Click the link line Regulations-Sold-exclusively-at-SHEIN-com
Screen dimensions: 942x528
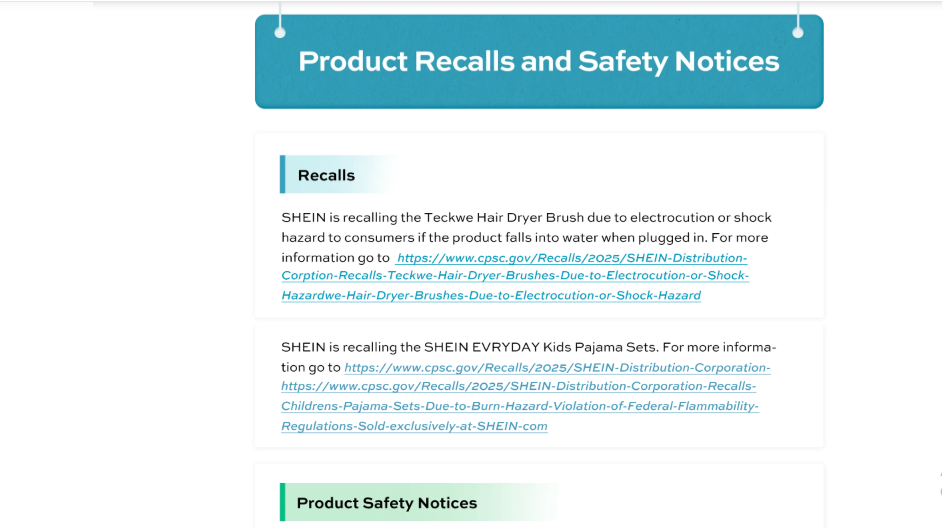[414, 426]
